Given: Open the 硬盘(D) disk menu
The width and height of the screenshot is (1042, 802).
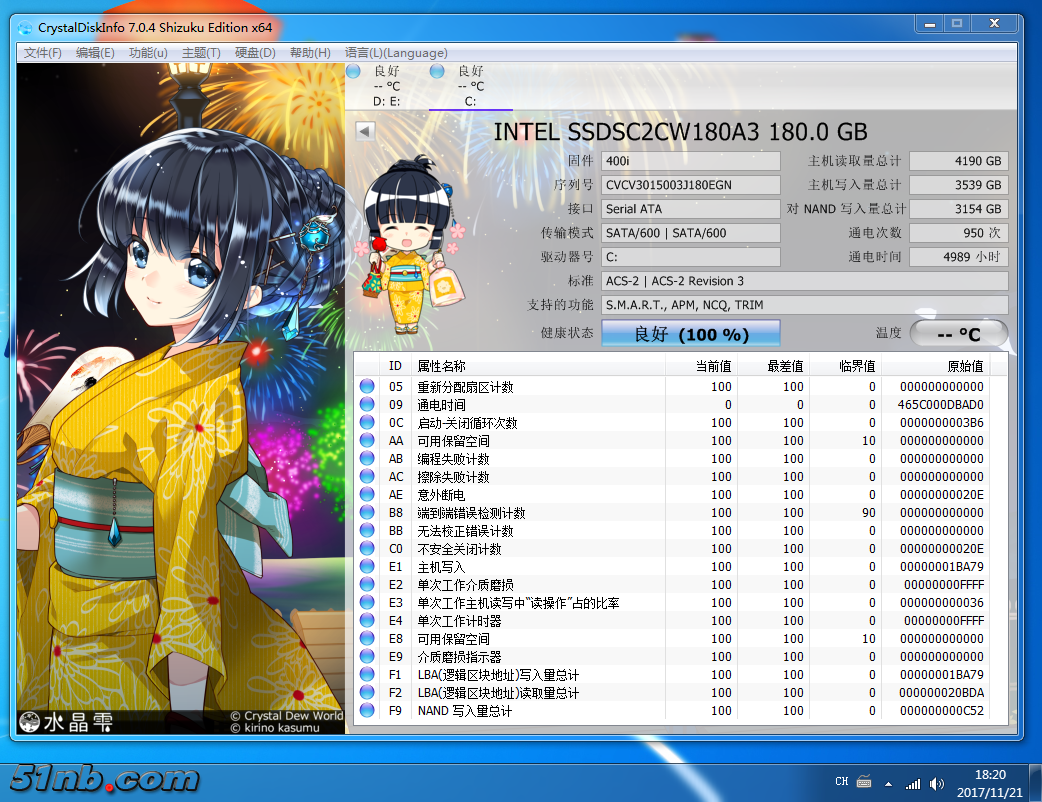Looking at the screenshot, I should pos(255,53).
